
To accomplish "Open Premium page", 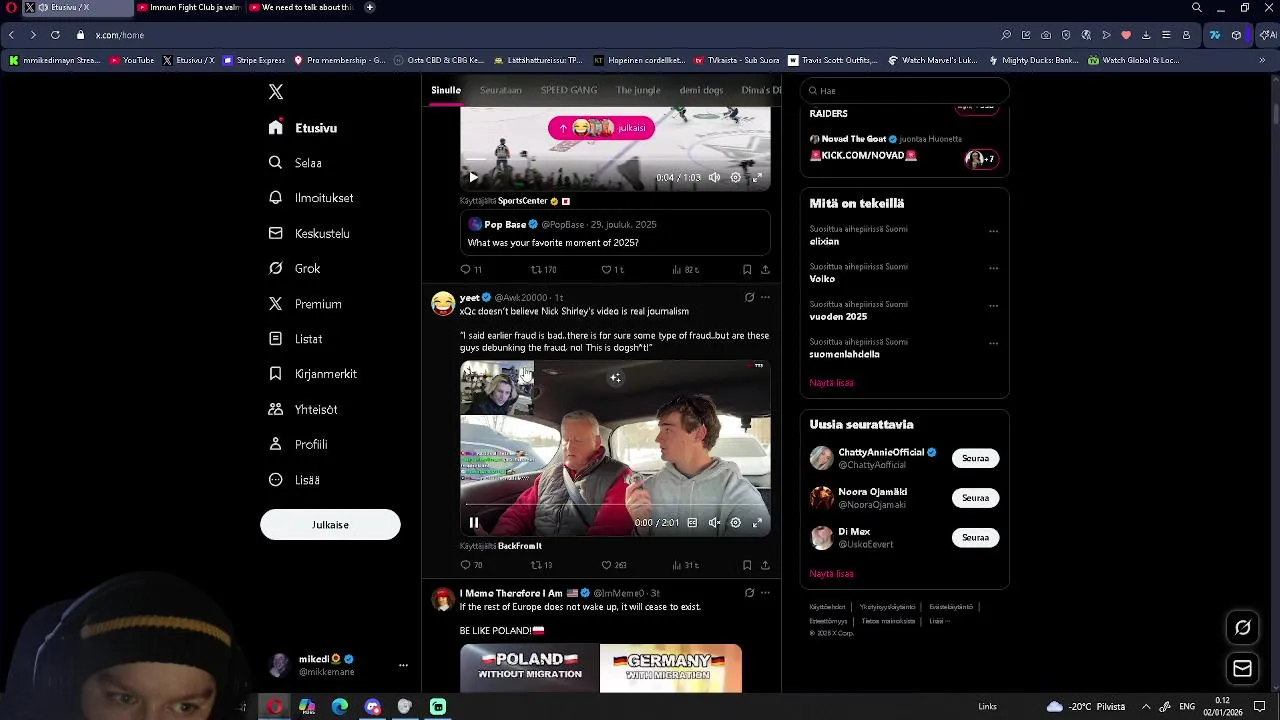I will 305,304.
